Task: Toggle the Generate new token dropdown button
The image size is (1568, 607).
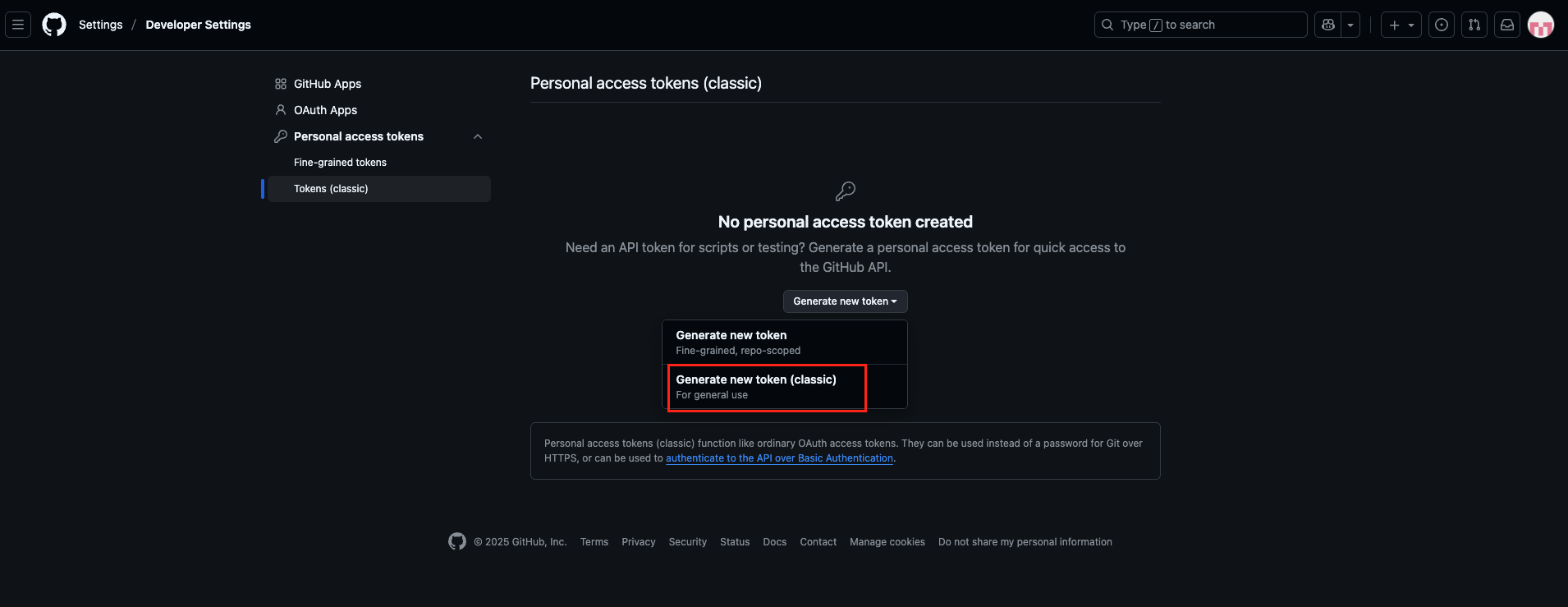Action: tap(845, 301)
